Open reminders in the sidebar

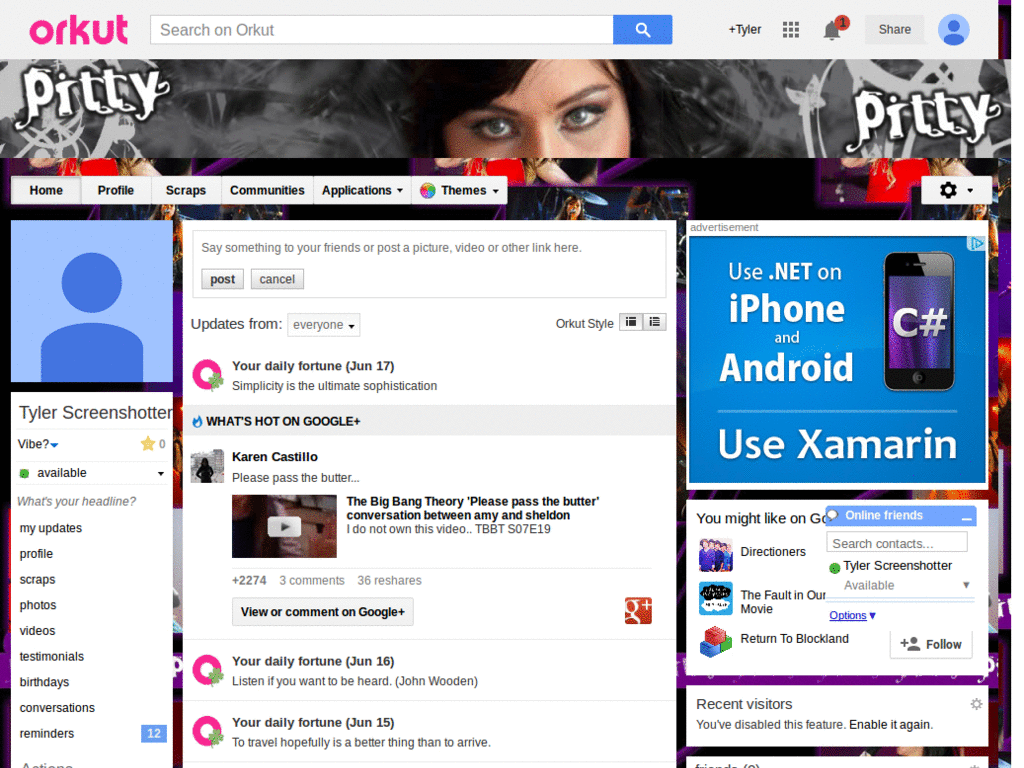click(x=47, y=733)
